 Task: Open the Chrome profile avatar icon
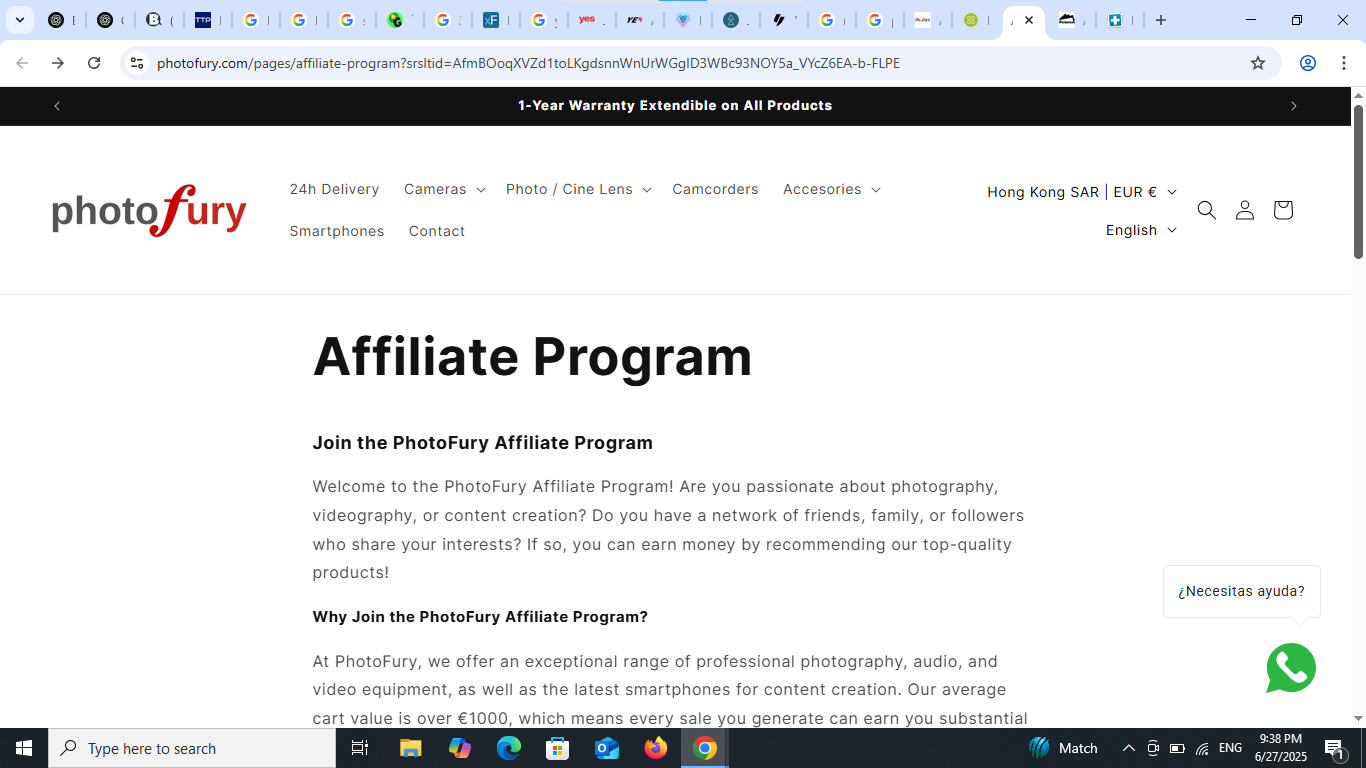pos(1307,63)
